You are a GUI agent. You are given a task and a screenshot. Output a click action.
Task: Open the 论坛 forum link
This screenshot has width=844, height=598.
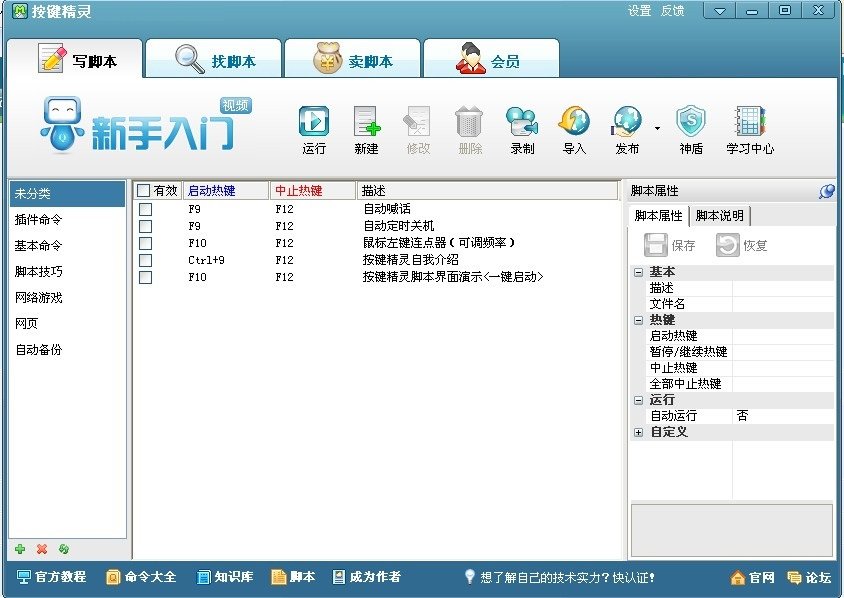click(808, 578)
